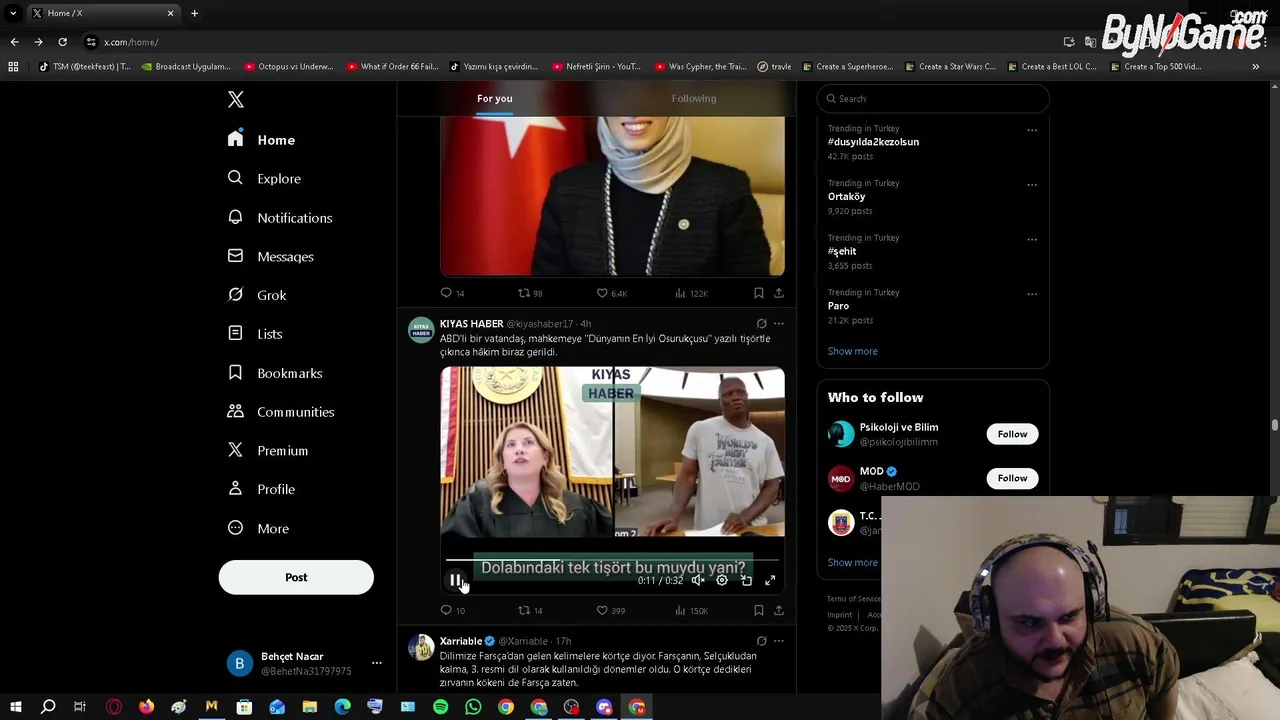Open Messages from the sidebar
The width and height of the screenshot is (1280, 720).
click(x=270, y=256)
